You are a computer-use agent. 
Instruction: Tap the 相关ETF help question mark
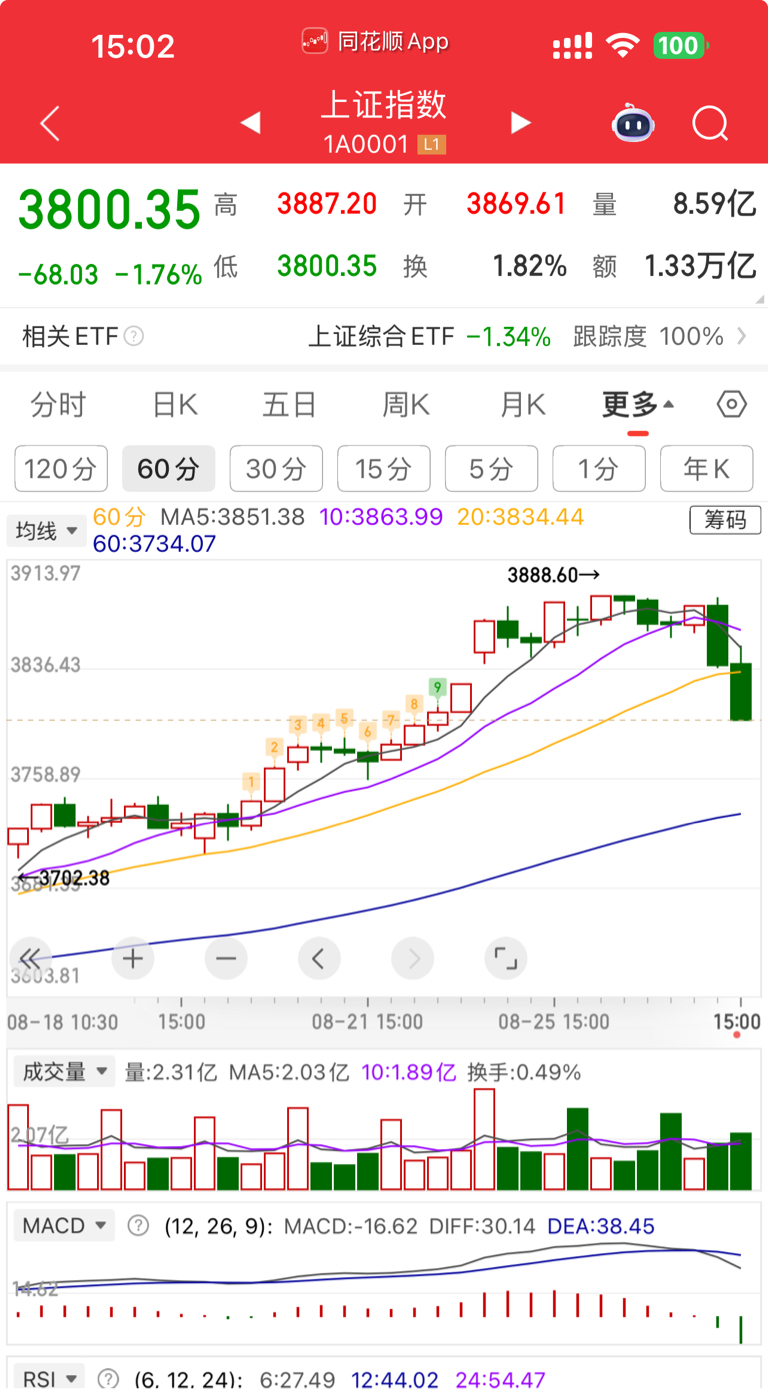(133, 336)
